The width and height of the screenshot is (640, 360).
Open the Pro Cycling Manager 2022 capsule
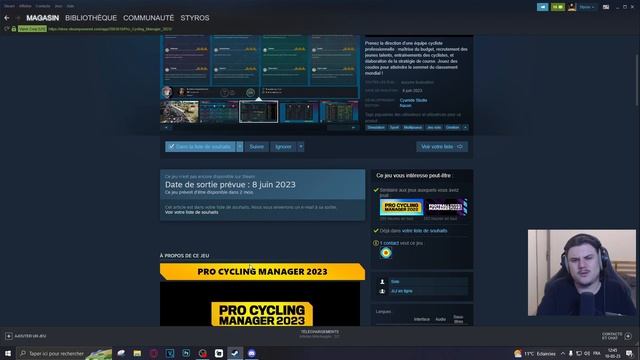click(401, 207)
